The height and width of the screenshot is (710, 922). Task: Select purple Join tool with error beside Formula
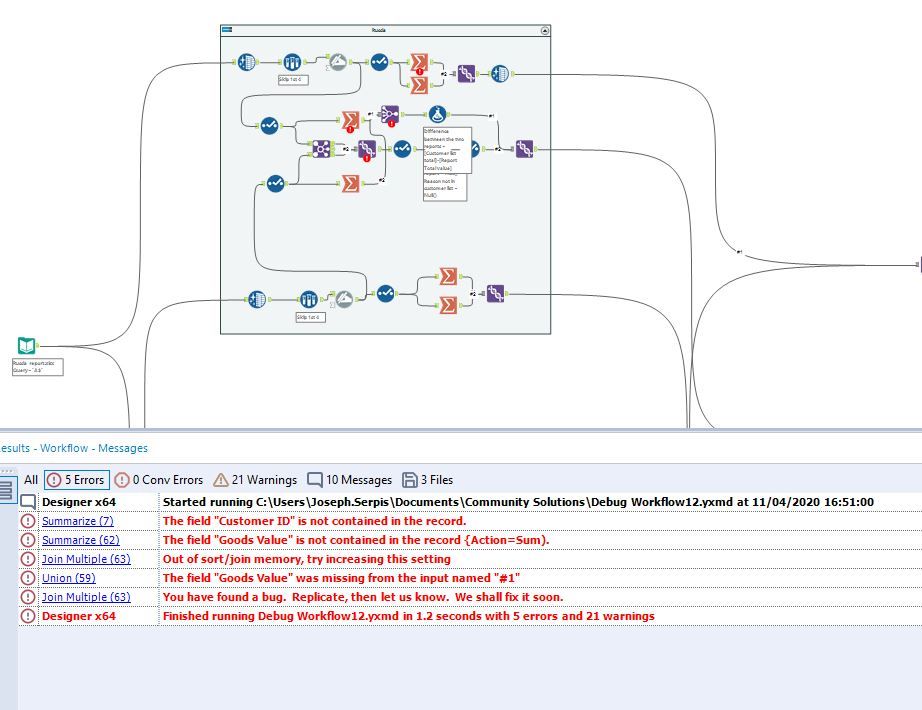pyautogui.click(x=390, y=115)
